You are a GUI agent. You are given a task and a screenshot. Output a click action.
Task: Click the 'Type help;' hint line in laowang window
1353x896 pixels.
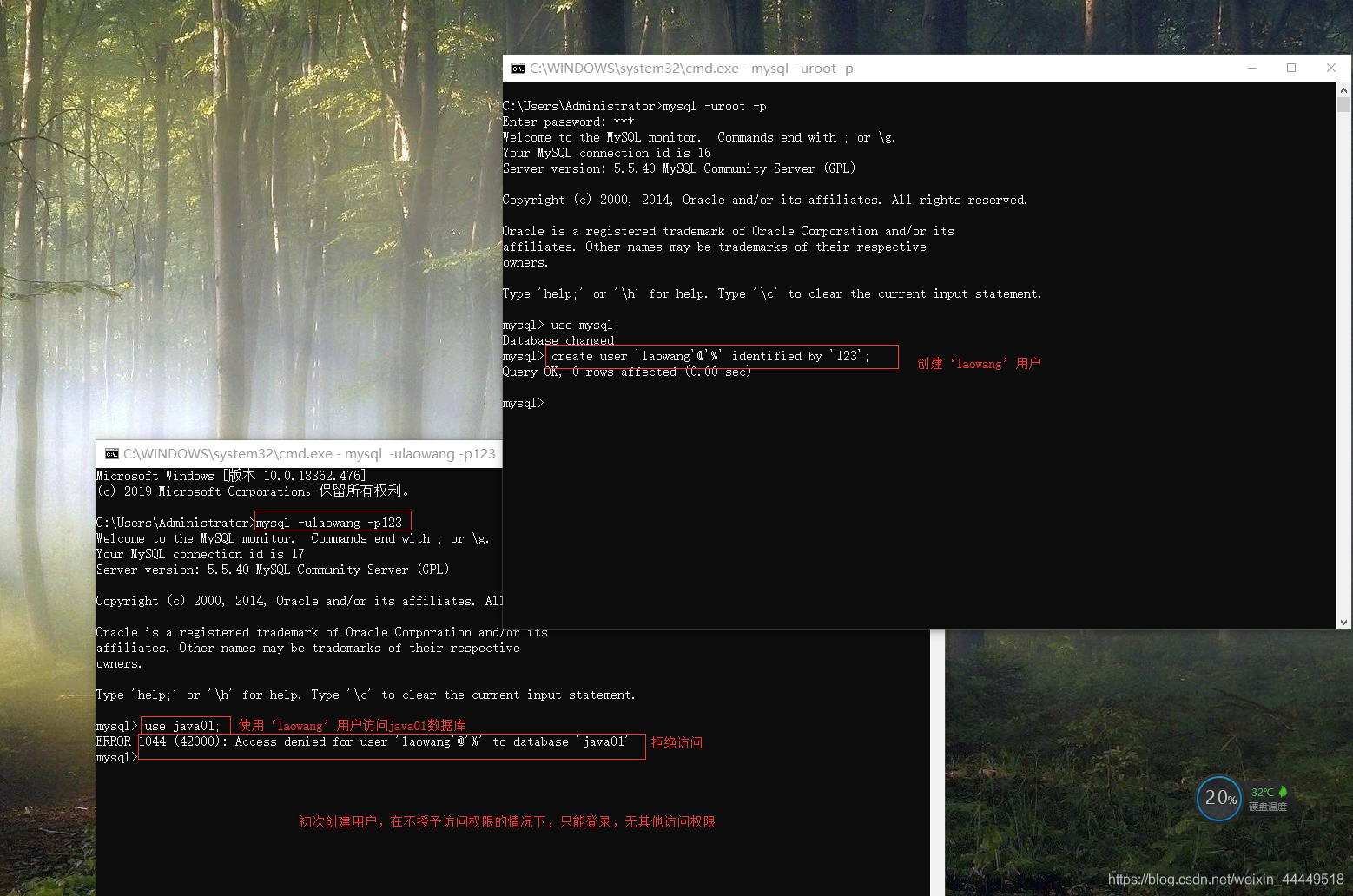[x=366, y=695]
